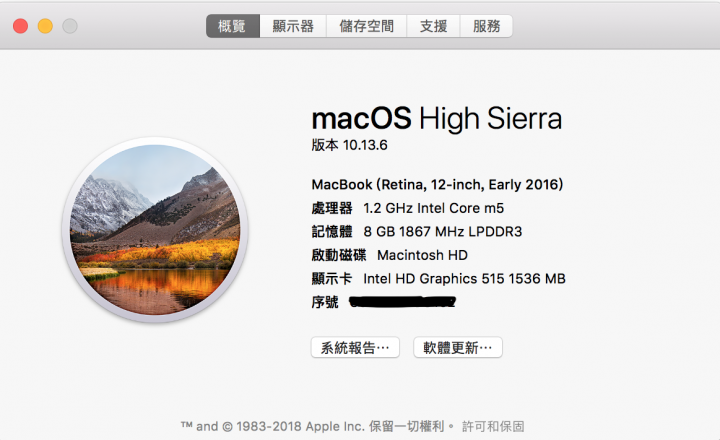Select the macOS High Sierra title
The image size is (720, 440).
(437, 118)
